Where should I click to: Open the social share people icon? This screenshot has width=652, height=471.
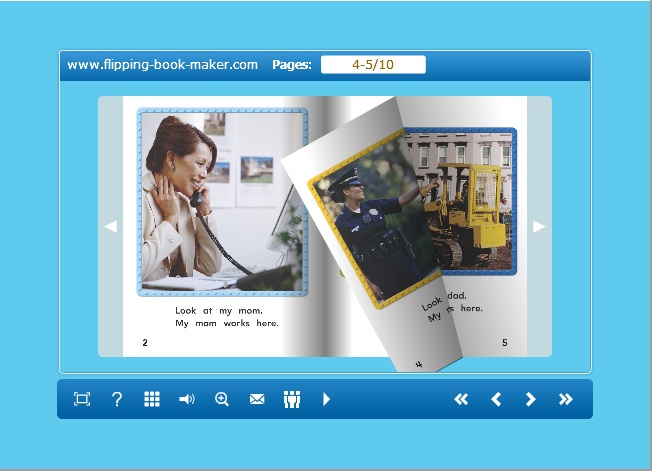292,399
